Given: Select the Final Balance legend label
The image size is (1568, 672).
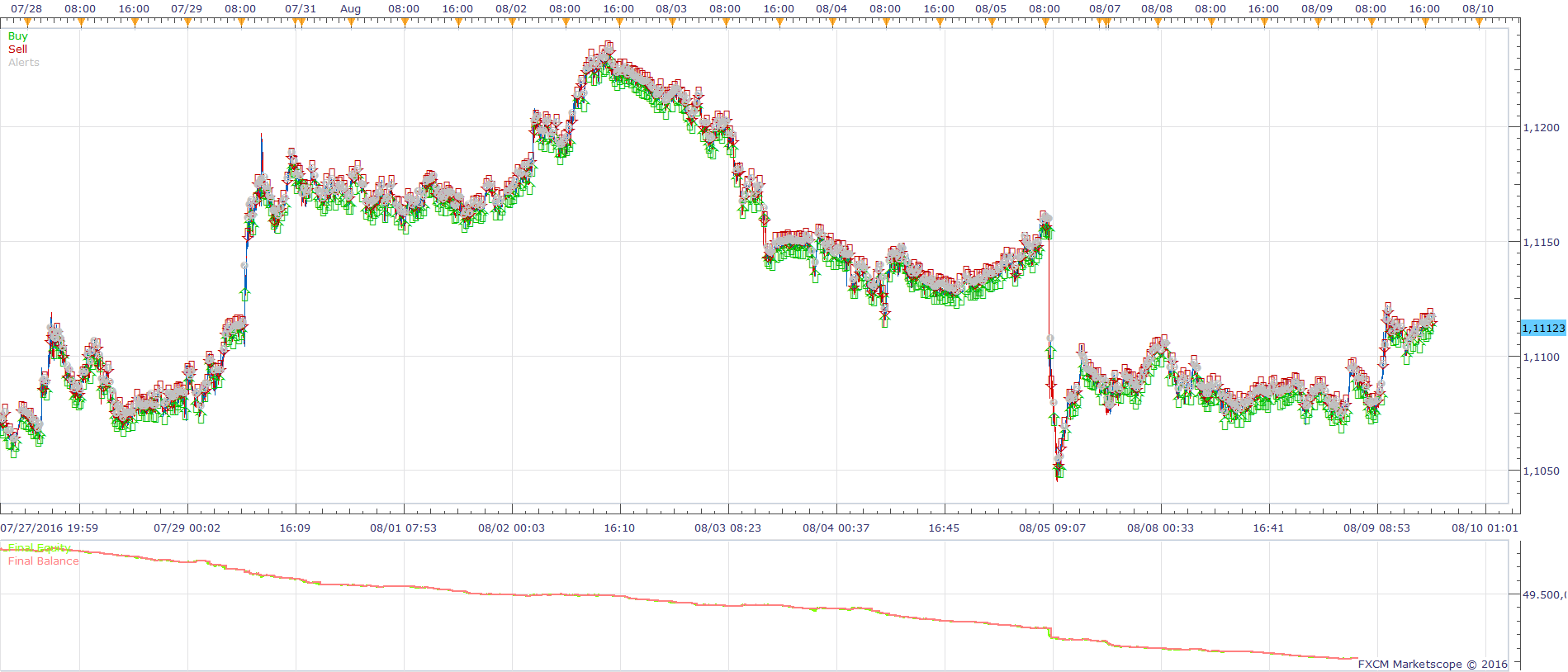Looking at the screenshot, I should [44, 561].
